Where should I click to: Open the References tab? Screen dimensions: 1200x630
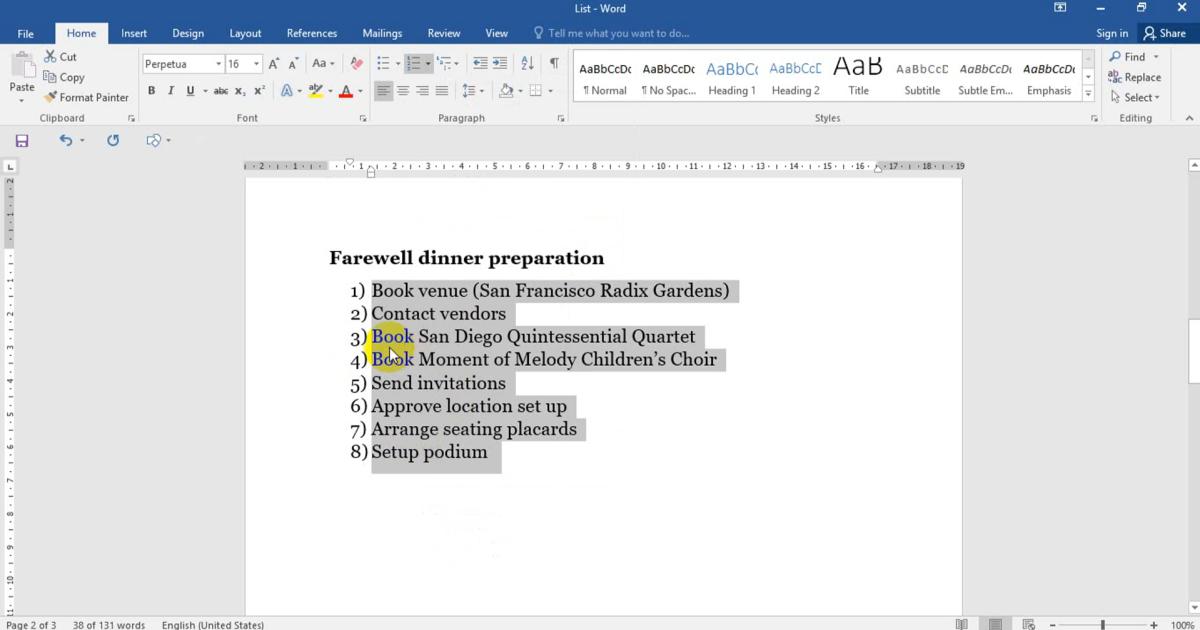(311, 33)
